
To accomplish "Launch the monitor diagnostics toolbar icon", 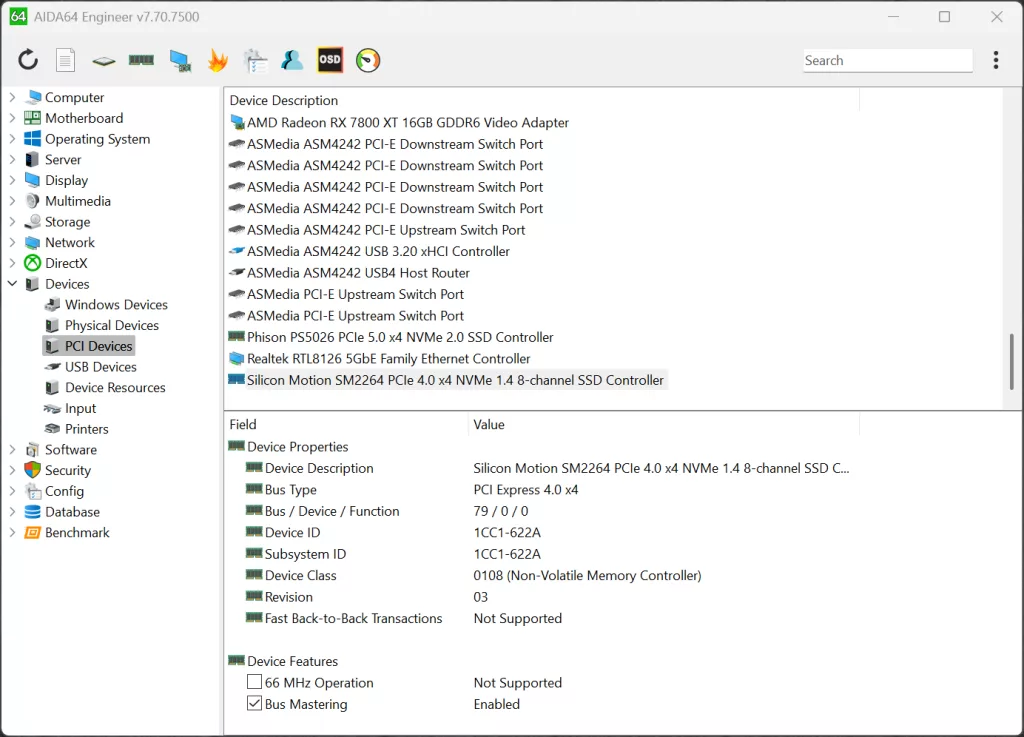I will [x=180, y=61].
